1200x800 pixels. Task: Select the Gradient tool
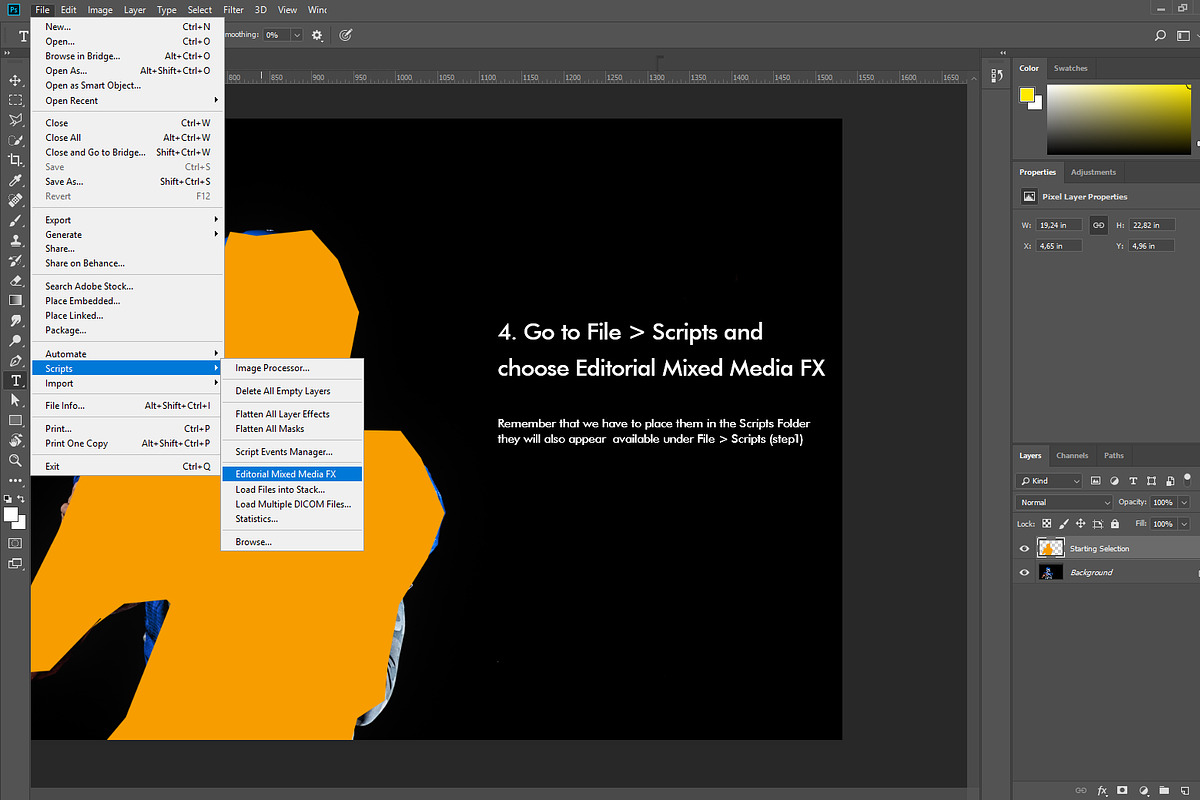15,300
